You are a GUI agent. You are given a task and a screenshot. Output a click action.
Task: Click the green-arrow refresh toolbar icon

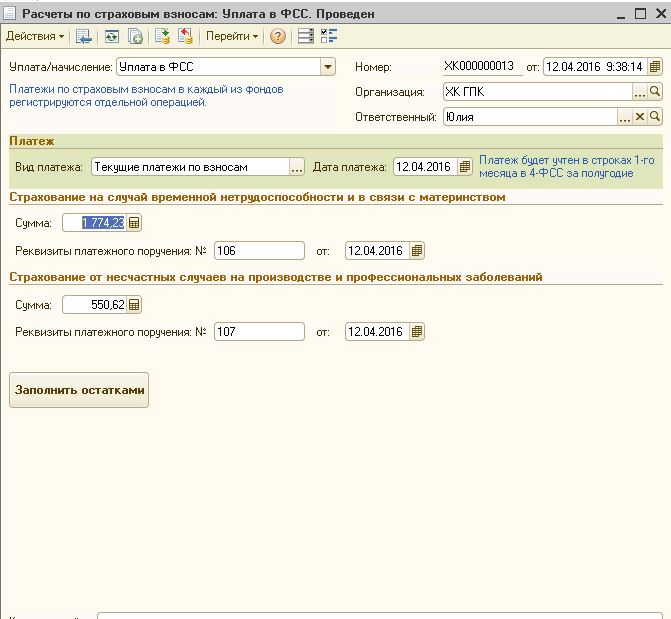click(111, 36)
